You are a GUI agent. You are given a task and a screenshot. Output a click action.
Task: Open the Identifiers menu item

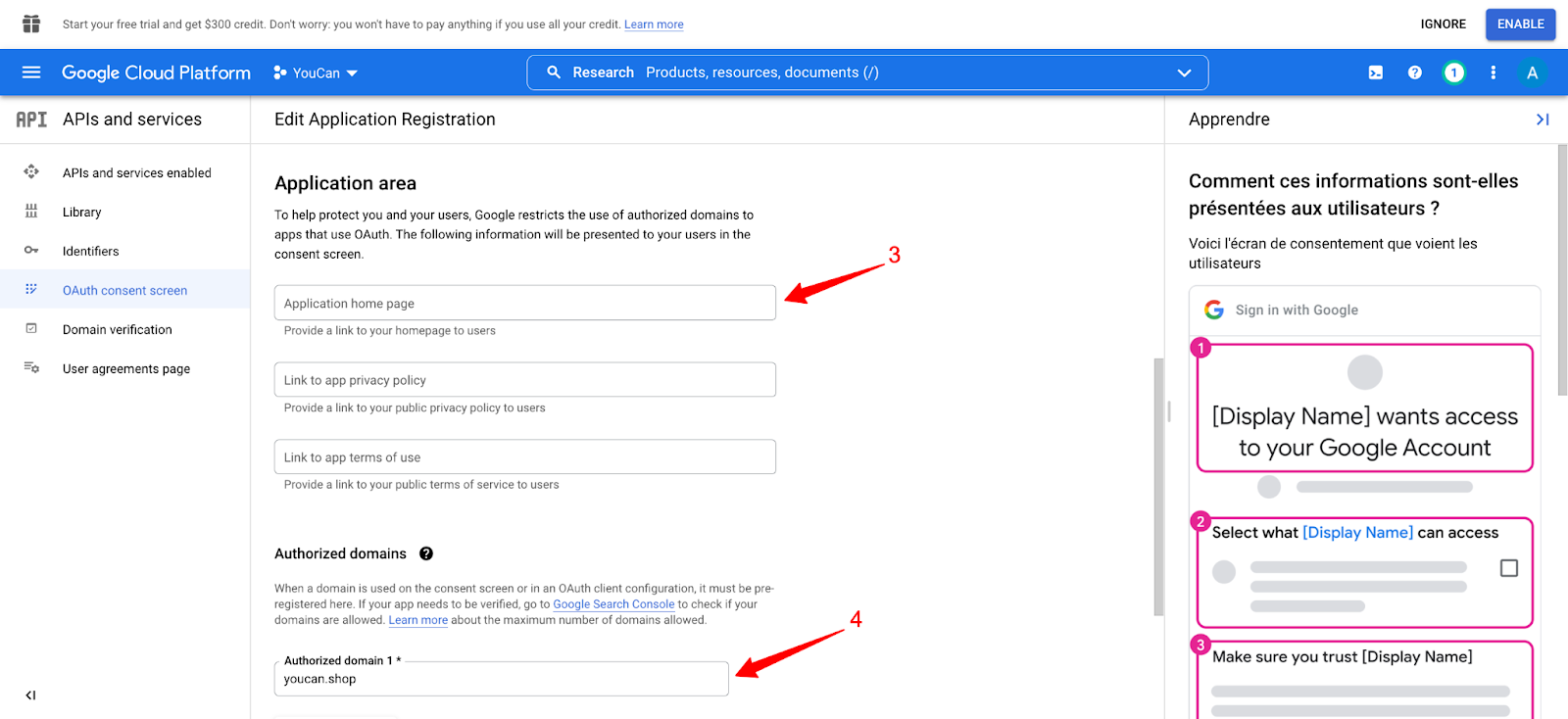click(91, 251)
